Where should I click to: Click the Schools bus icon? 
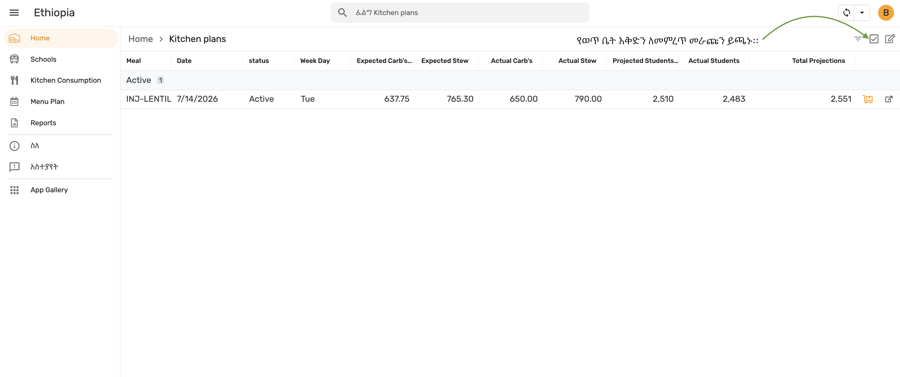15,59
